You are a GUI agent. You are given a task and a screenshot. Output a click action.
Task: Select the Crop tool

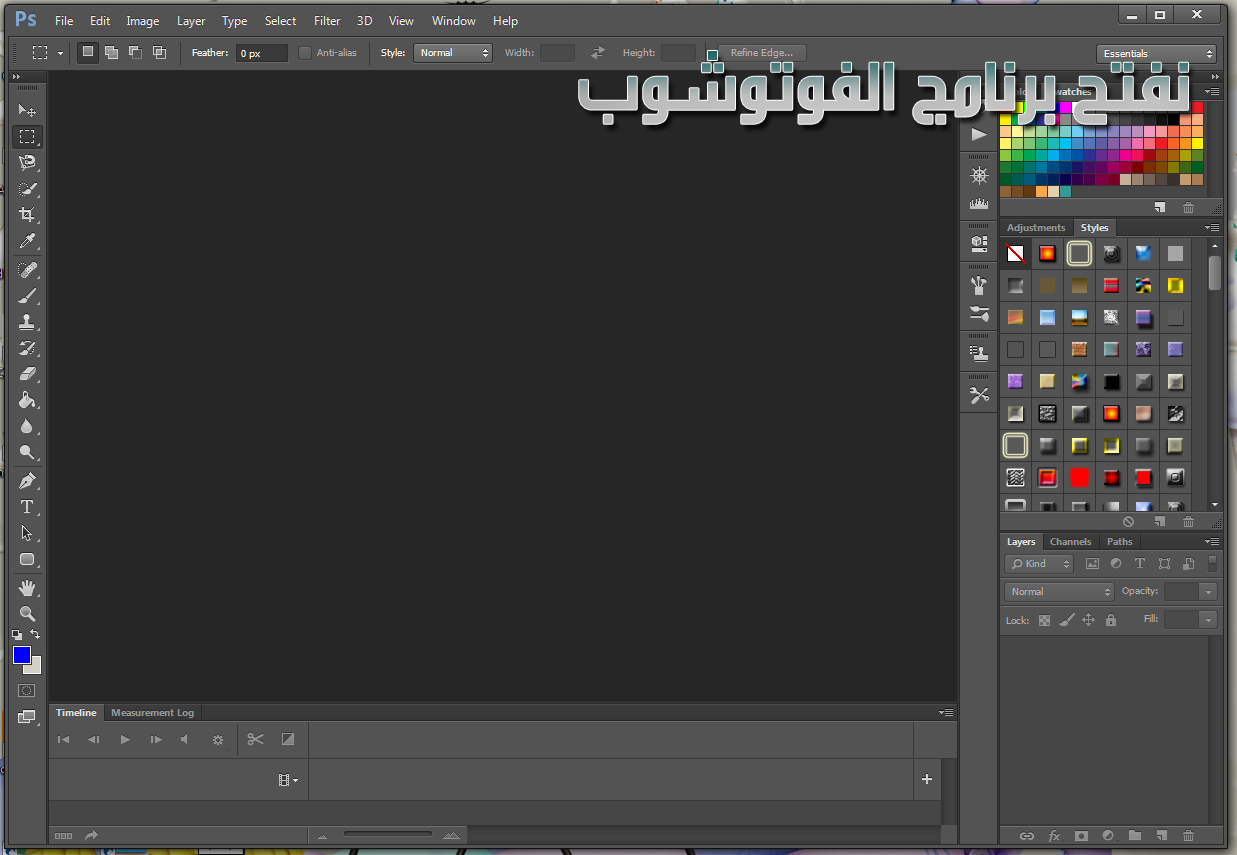pyautogui.click(x=27, y=214)
